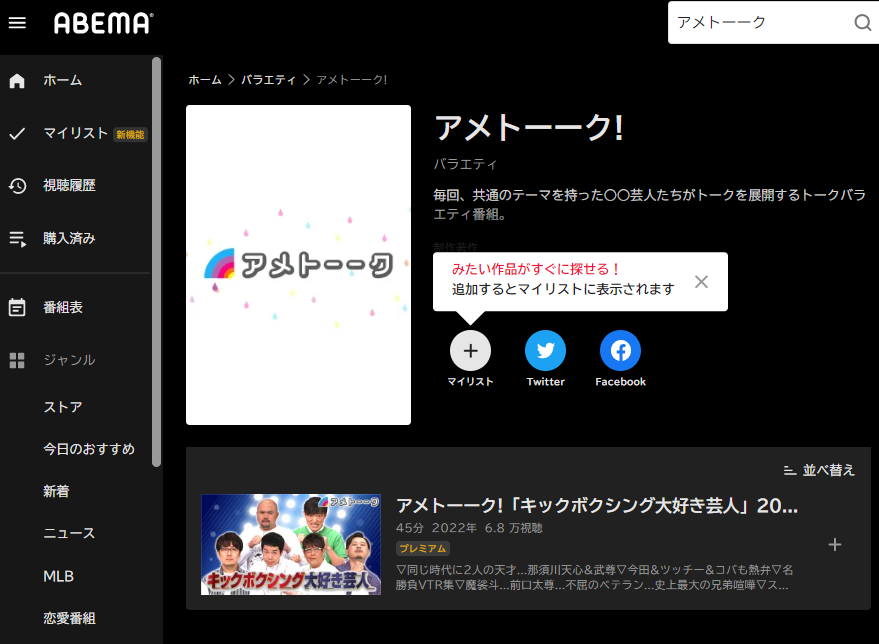
Task: Open 視聴履歴 watch history
Action: [x=69, y=186]
